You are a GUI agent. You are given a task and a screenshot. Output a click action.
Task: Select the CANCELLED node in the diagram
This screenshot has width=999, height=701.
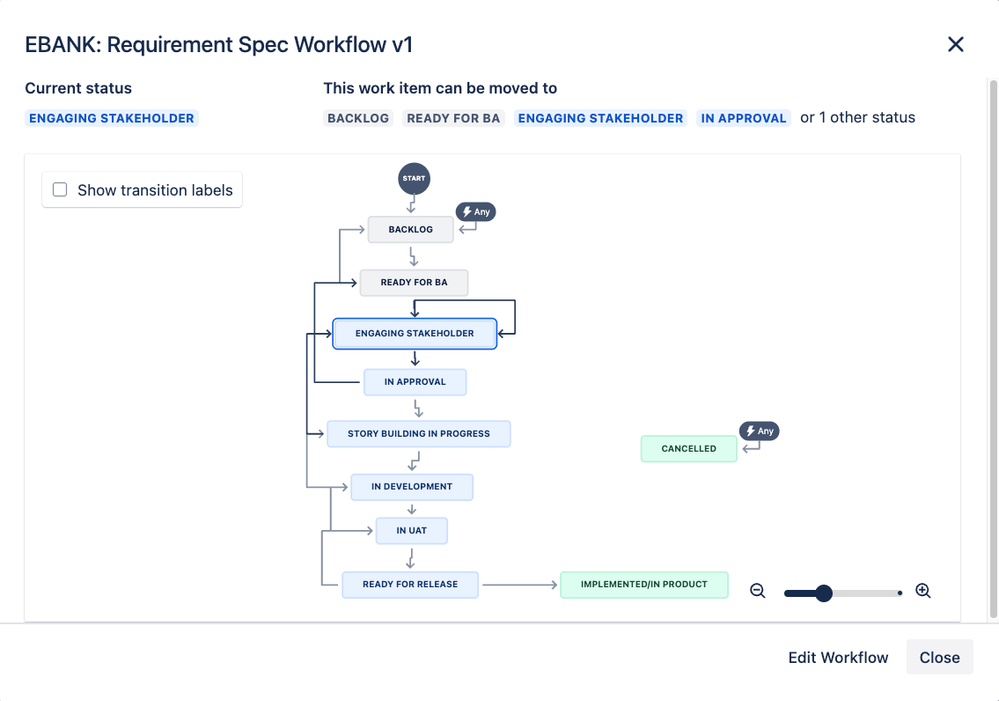688,448
